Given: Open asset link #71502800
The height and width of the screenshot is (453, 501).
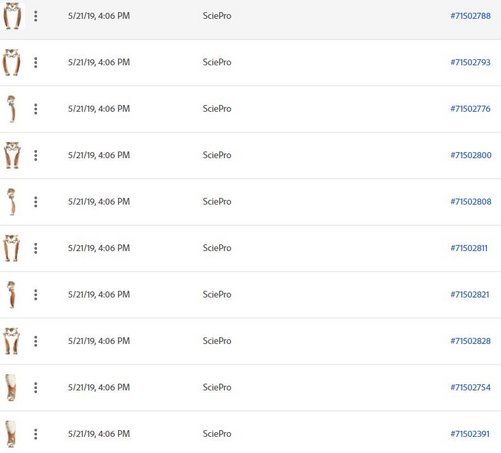Looking at the screenshot, I should pos(471,155).
